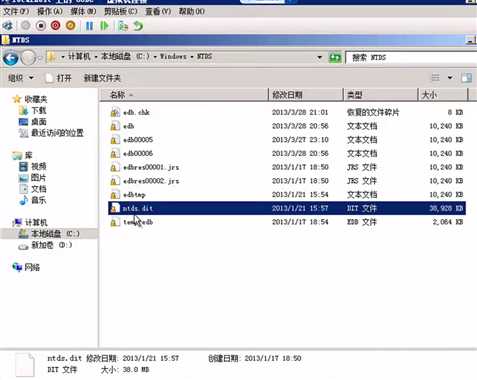Open the 文档 library
Viewport: 477px width, 380px height.
click(33, 189)
